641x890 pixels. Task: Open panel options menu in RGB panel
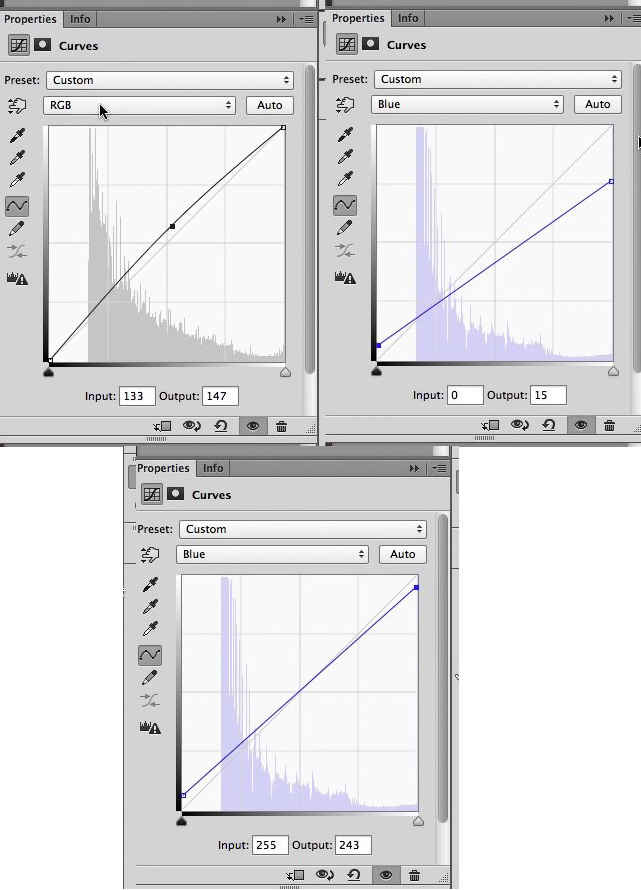(x=307, y=19)
